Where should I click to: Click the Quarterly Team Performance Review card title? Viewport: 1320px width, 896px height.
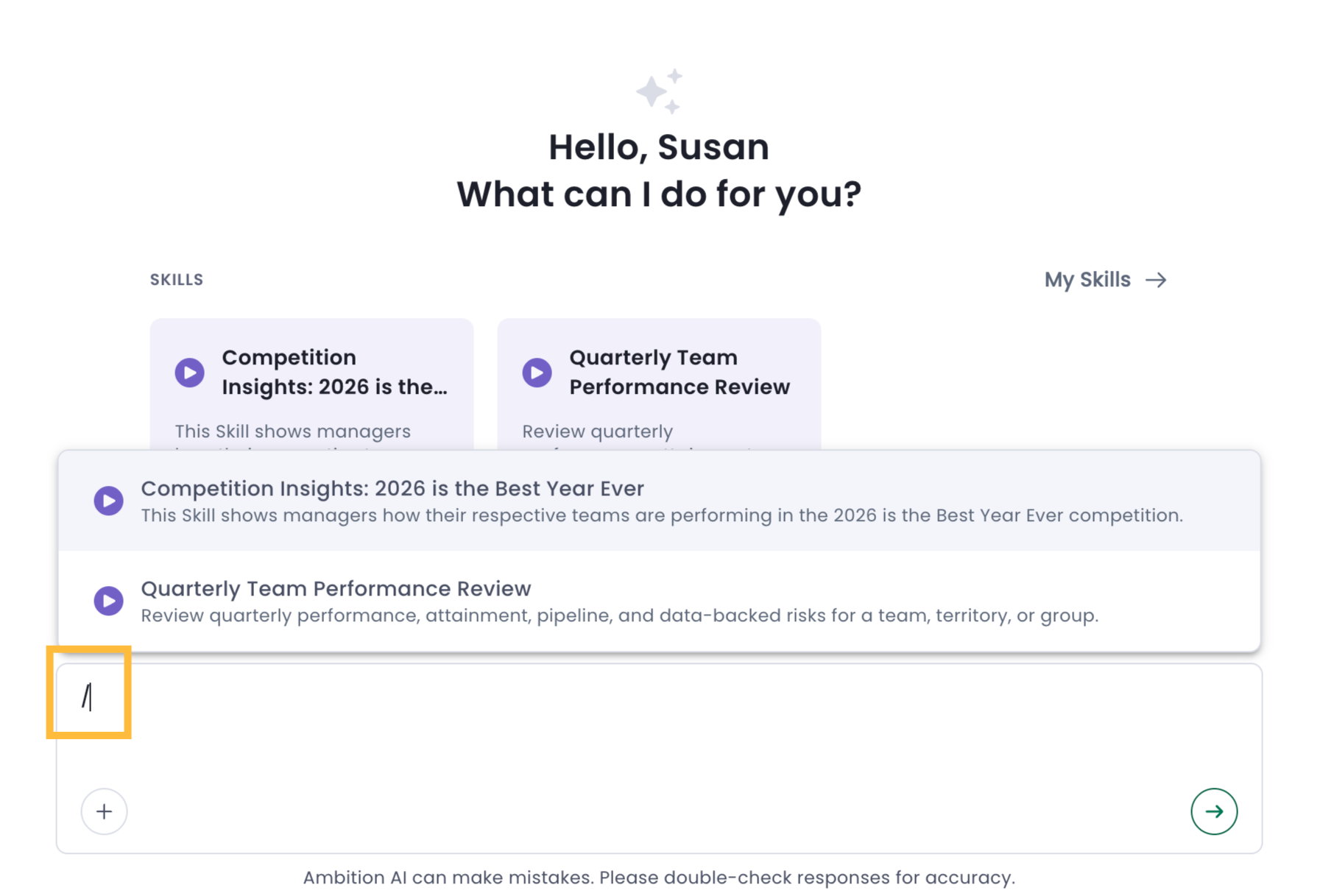[680, 372]
